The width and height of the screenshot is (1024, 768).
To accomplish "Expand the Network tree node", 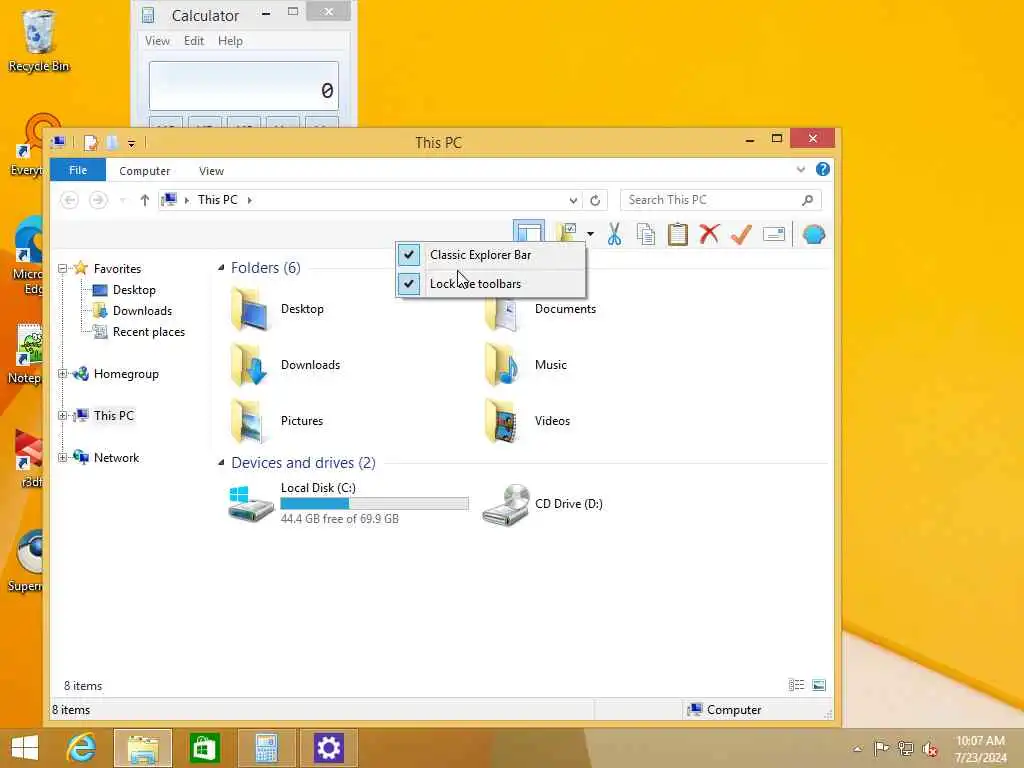I will (x=63, y=458).
